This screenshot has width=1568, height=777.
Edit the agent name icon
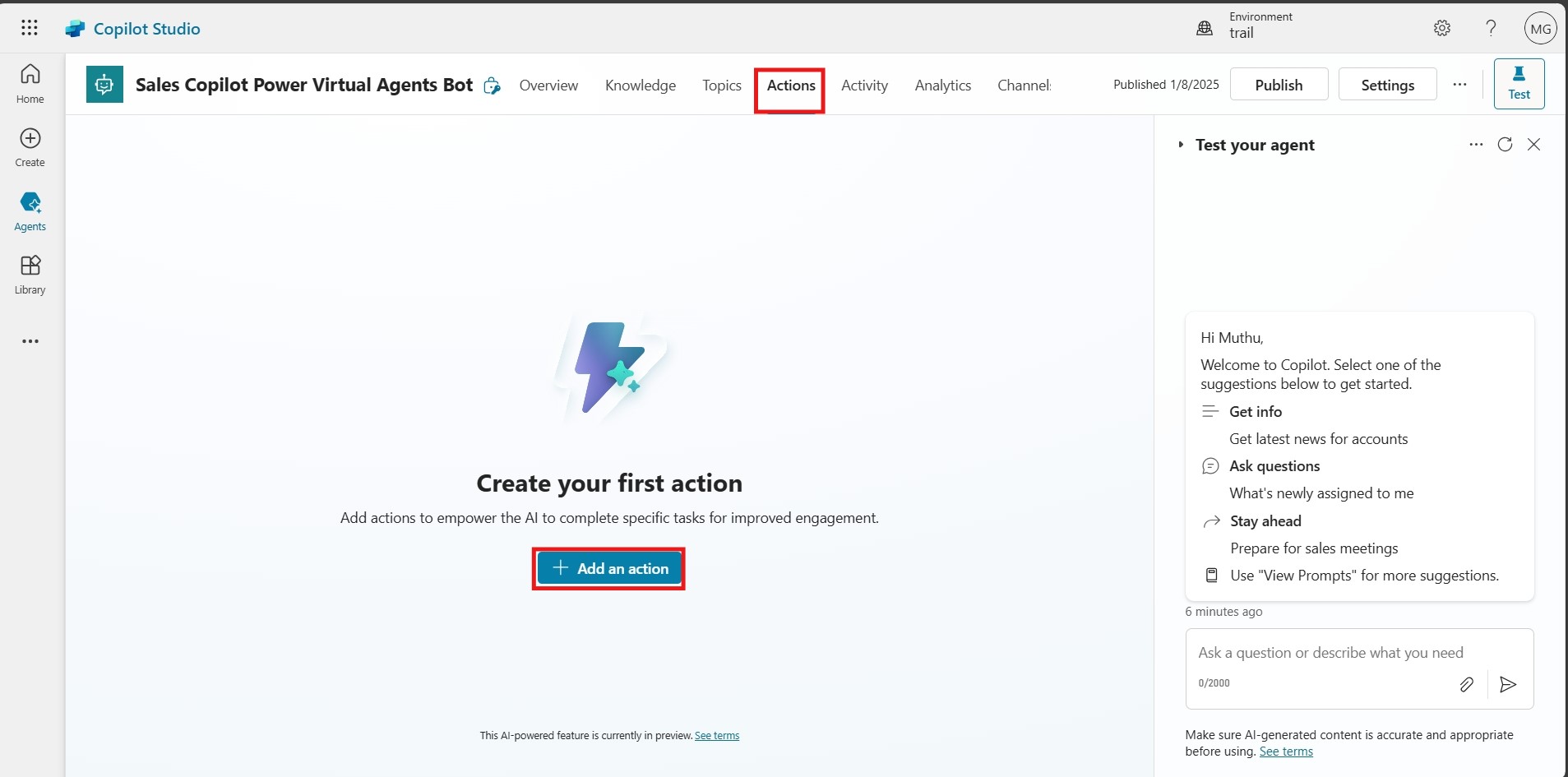tap(492, 86)
